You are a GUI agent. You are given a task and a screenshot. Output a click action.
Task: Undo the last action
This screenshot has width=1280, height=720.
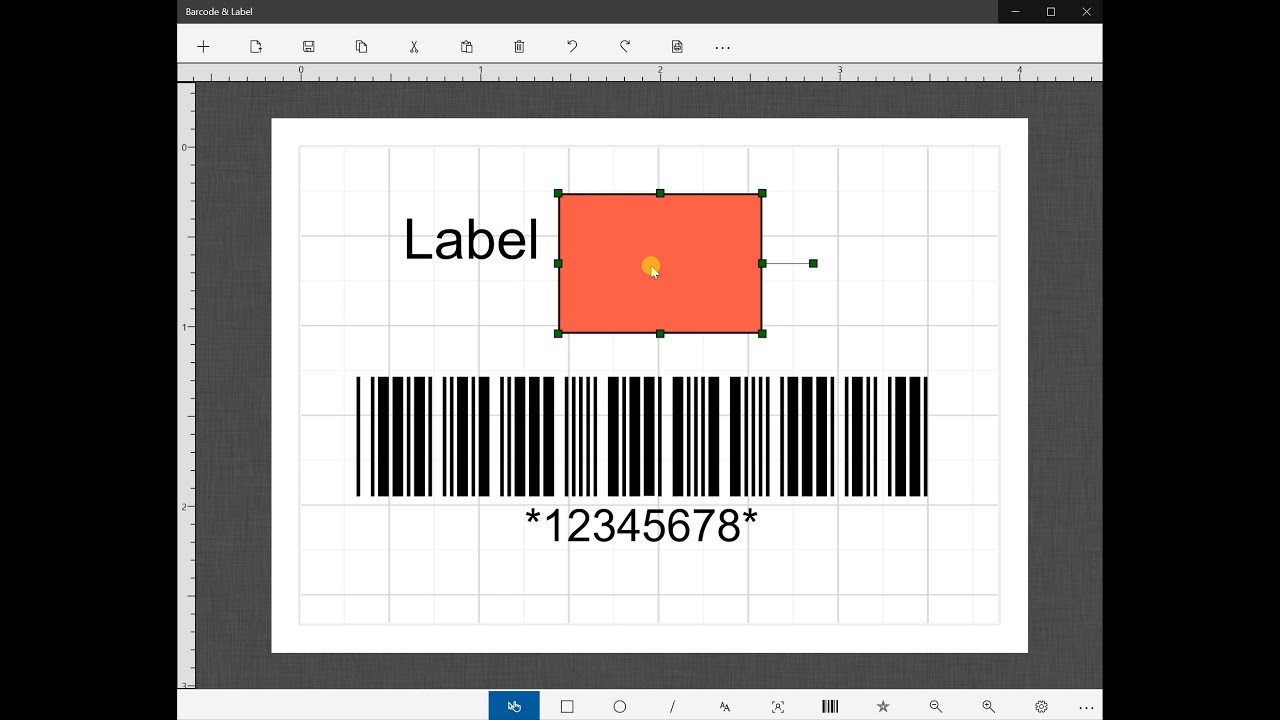point(572,47)
